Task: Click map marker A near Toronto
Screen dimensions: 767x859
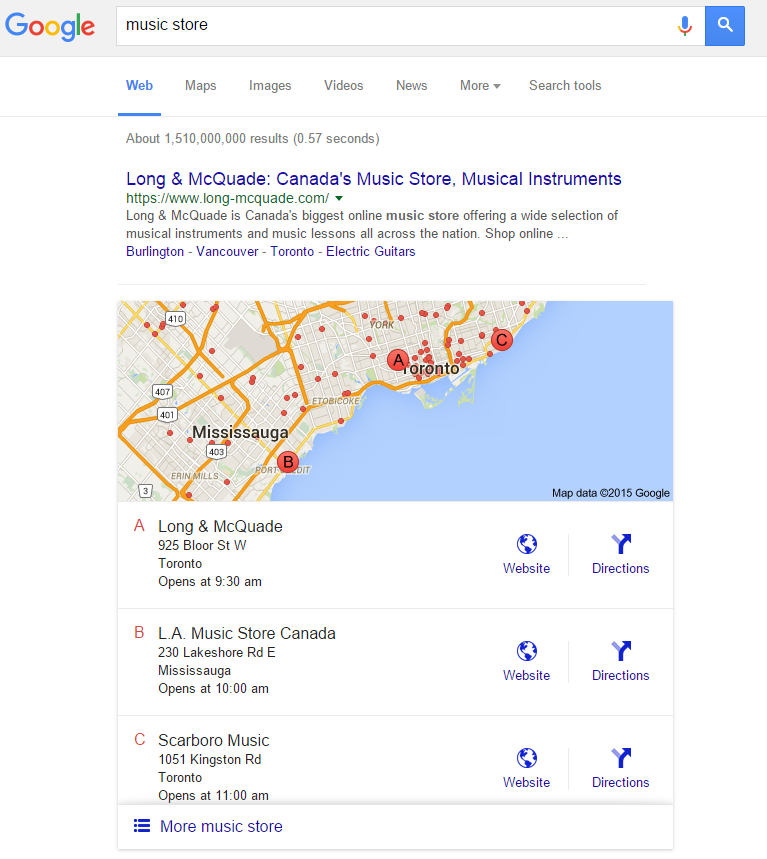Action: [x=397, y=360]
